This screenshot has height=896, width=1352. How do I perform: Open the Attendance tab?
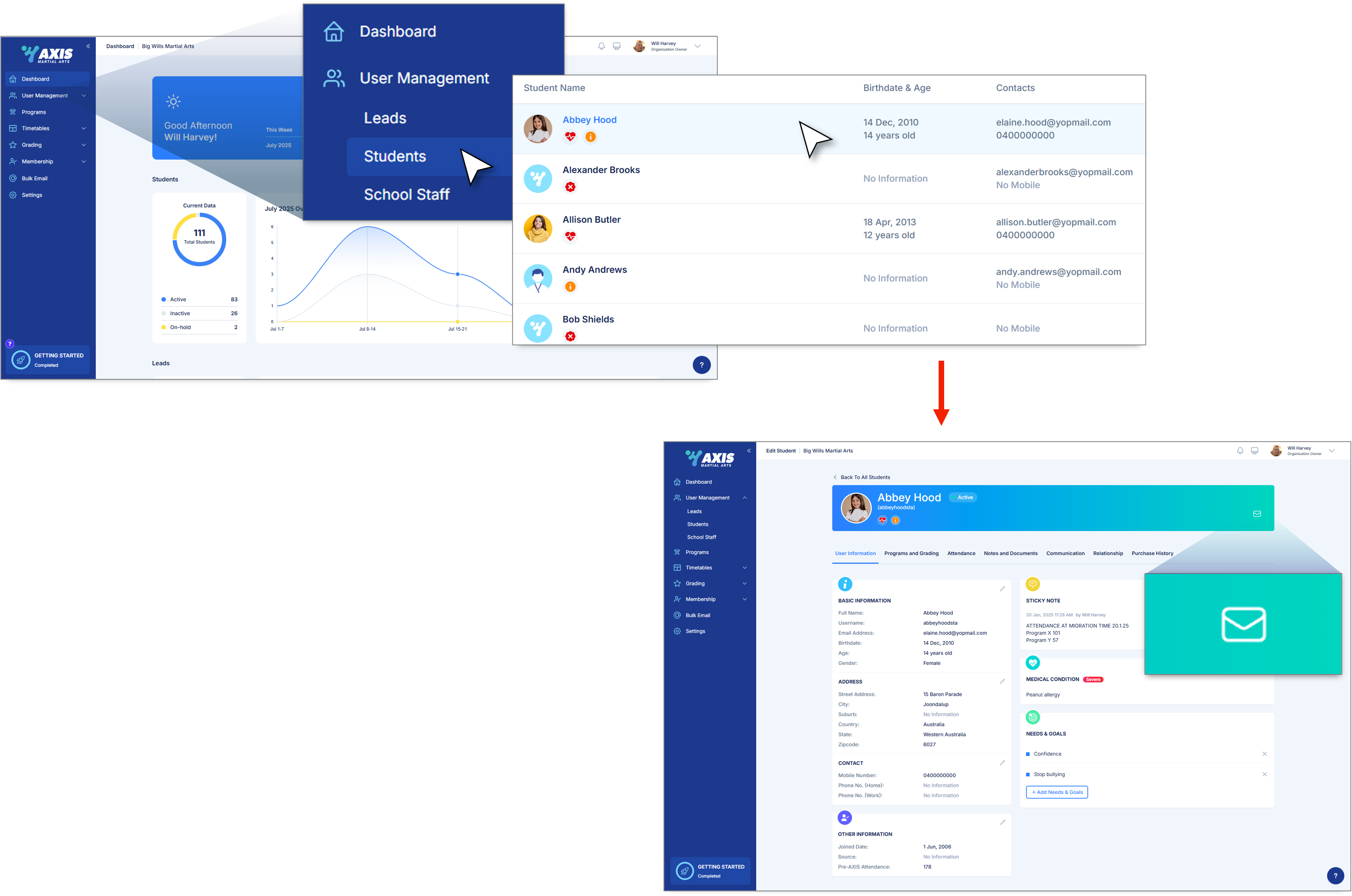point(961,553)
